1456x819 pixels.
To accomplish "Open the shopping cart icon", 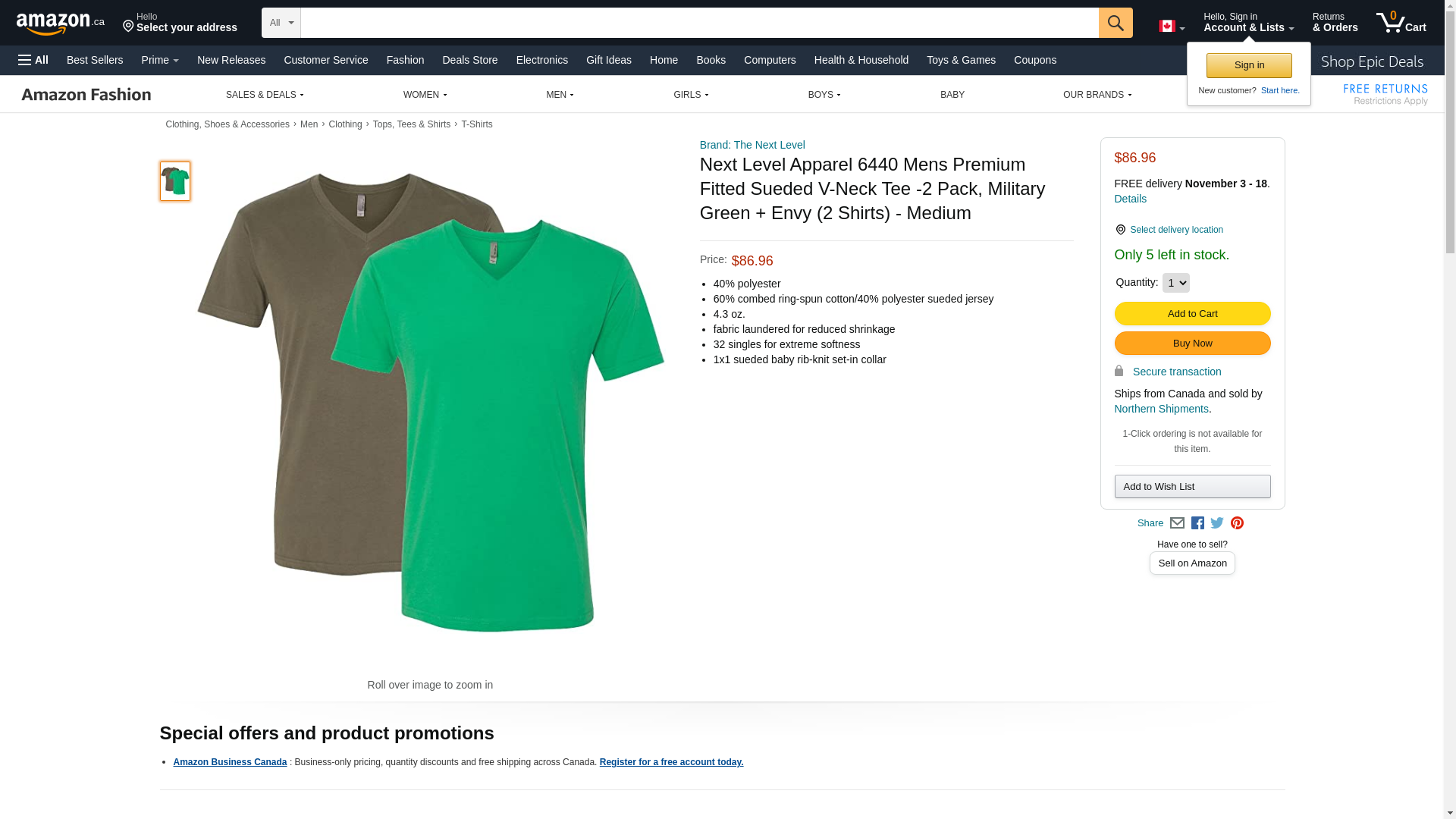I will point(1400,23).
